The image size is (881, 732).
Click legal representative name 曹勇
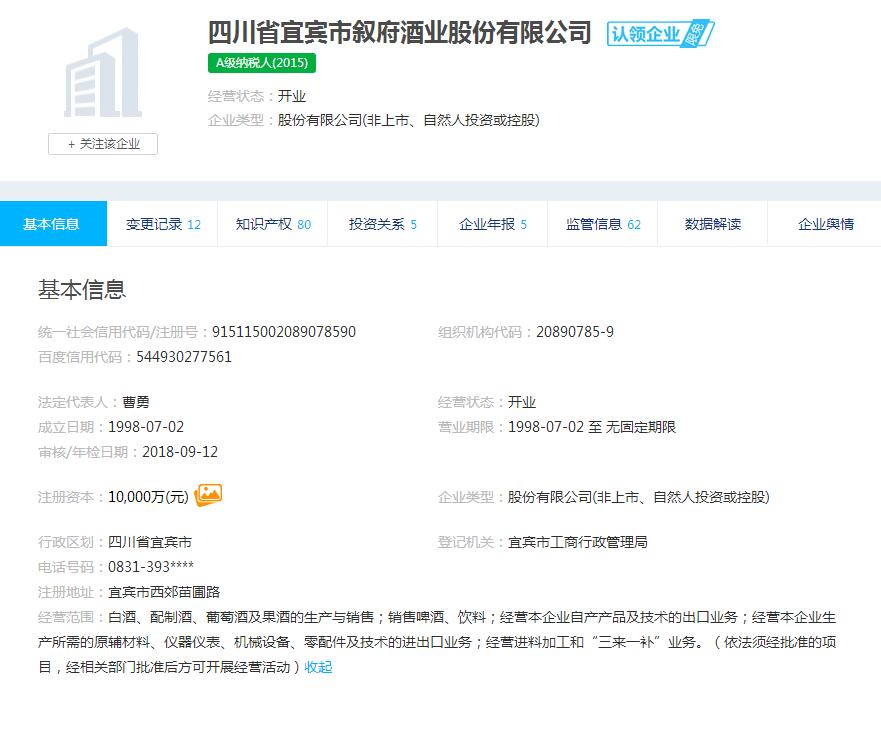[x=136, y=402]
